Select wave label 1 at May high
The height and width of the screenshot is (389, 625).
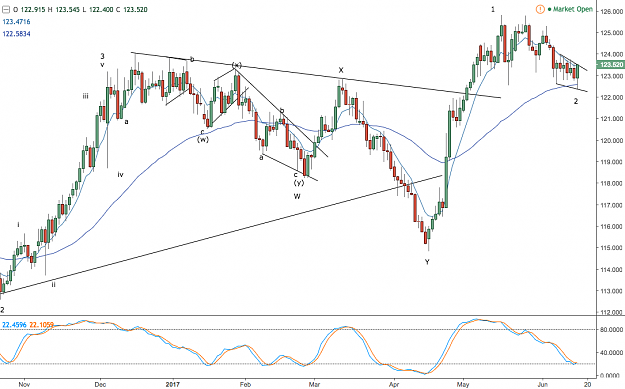(493, 9)
